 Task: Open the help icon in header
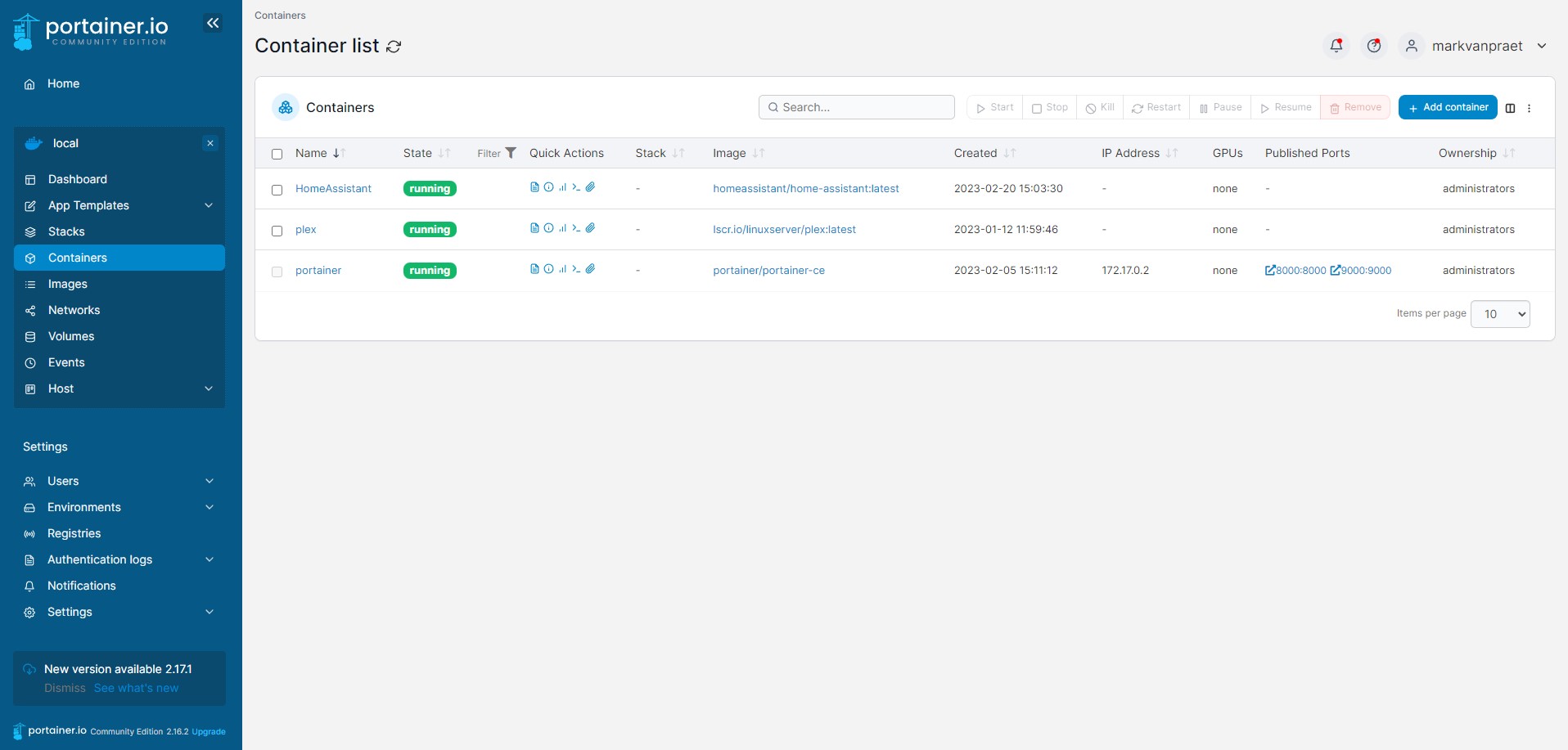click(x=1374, y=46)
